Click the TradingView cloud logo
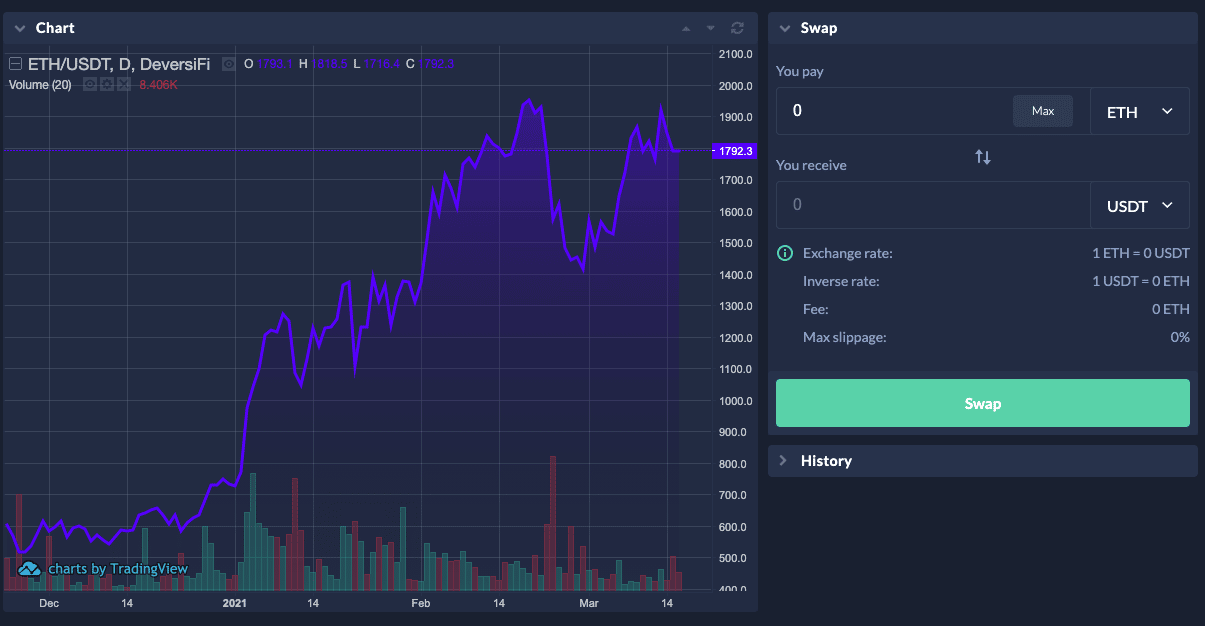The image size is (1205, 626). coord(30,569)
